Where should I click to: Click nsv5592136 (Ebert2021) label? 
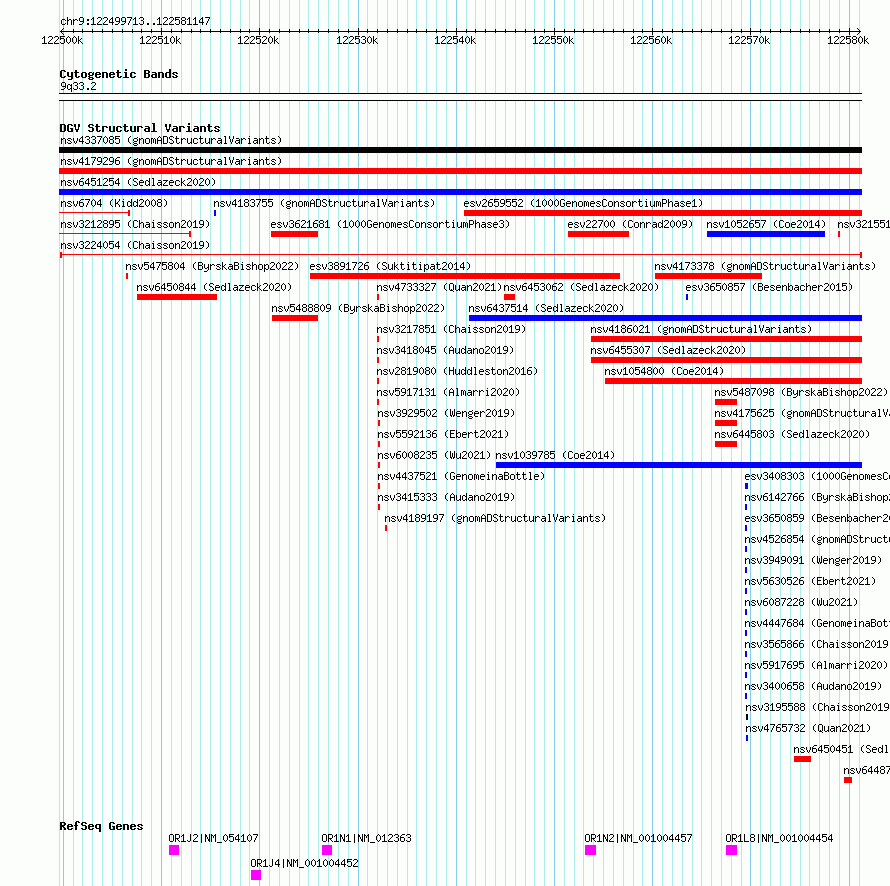point(443,434)
